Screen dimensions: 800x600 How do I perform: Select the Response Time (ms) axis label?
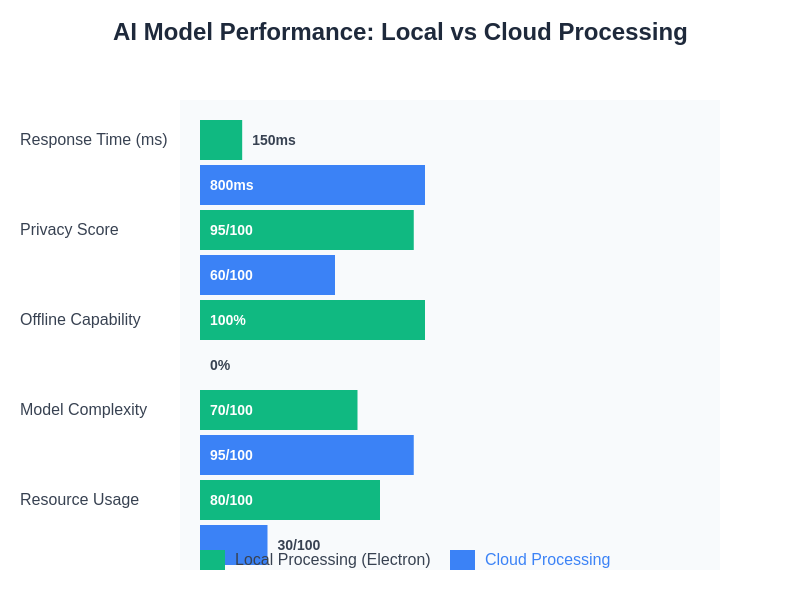94,140
